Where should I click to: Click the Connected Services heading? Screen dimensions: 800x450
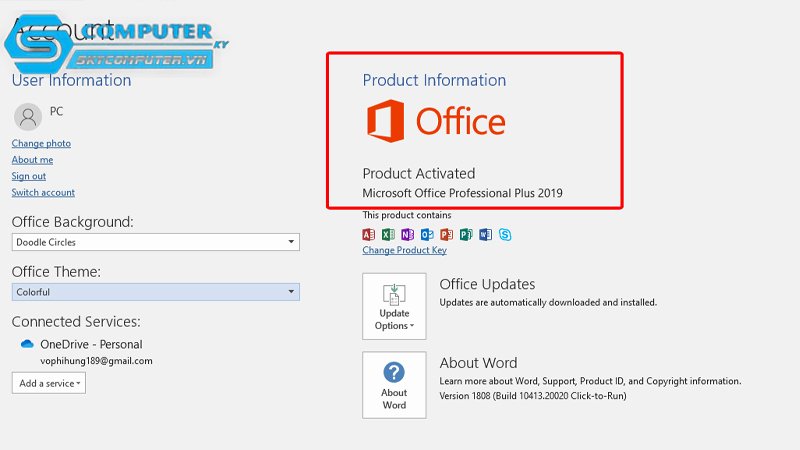point(76,321)
